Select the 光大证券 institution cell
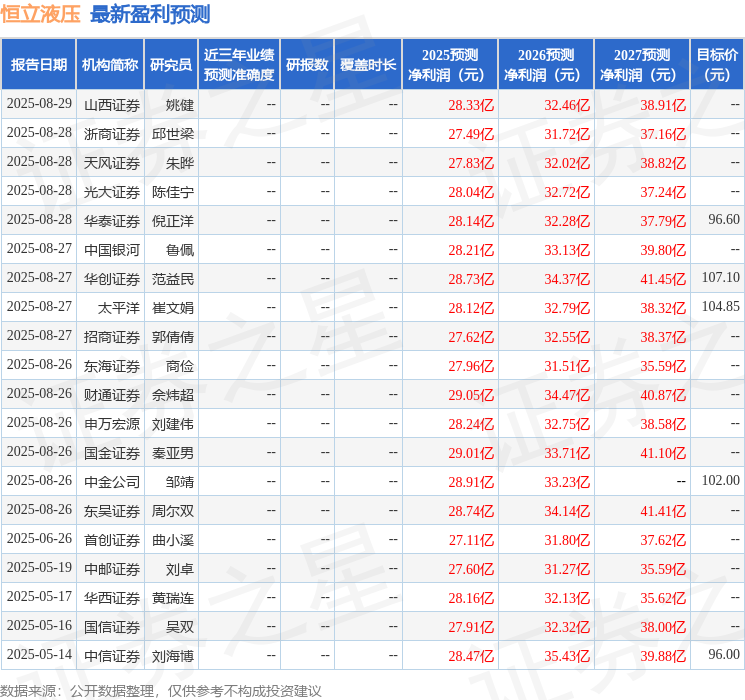Viewport: 745px width, 700px height. click(x=112, y=192)
